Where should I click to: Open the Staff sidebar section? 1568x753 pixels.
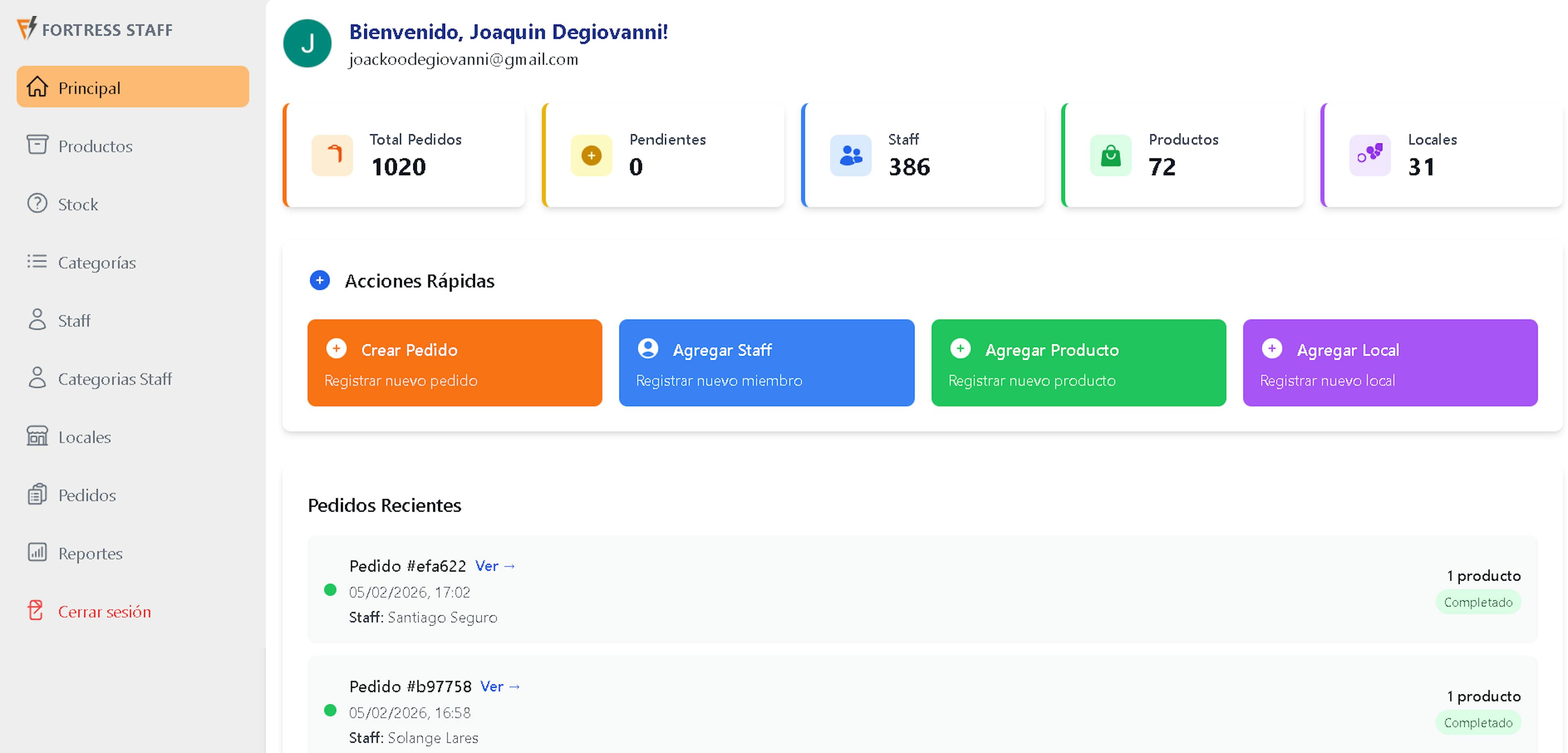coord(73,320)
